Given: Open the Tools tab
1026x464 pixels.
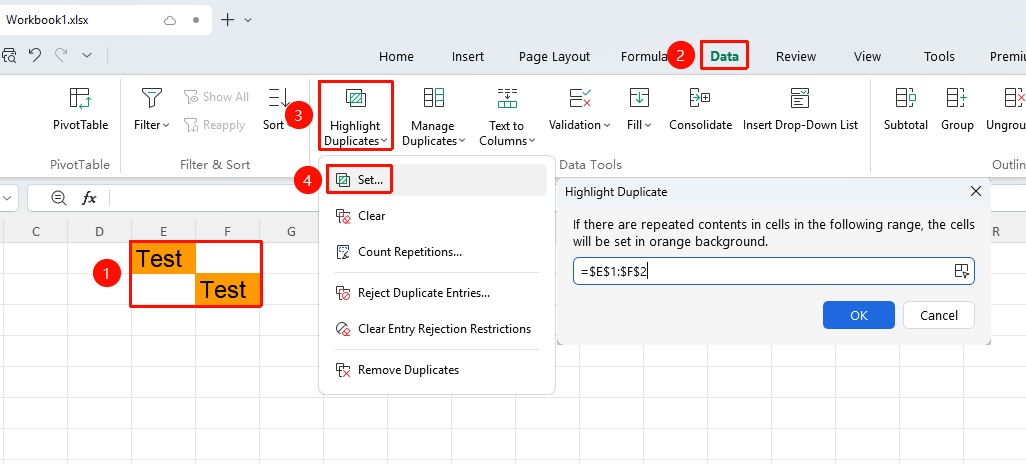Looking at the screenshot, I should (x=939, y=57).
